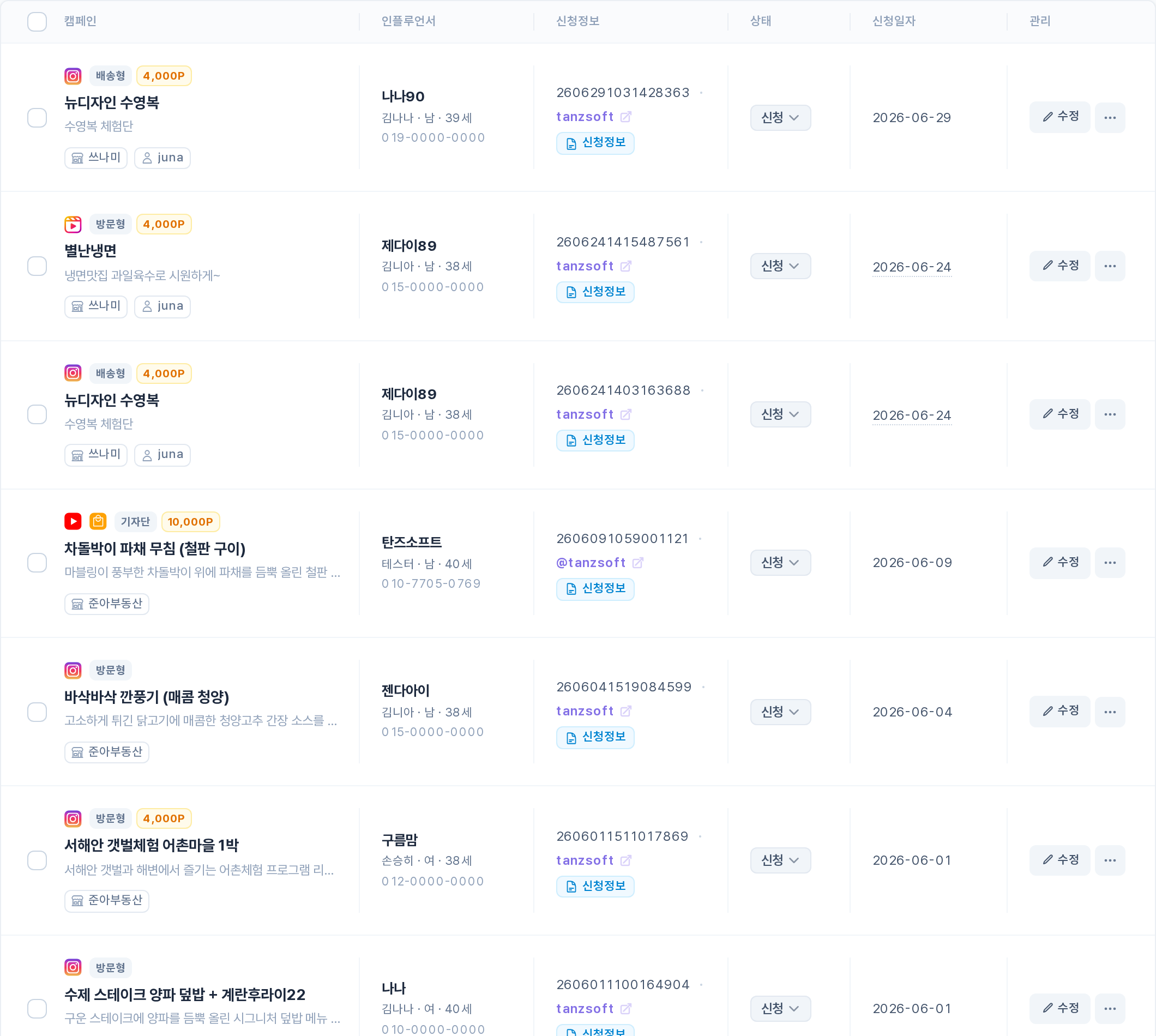Click the YouTube icon on the 차돌박이 파채 무침 row
Image resolution: width=1156 pixels, height=1036 pixels.
[x=73, y=521]
